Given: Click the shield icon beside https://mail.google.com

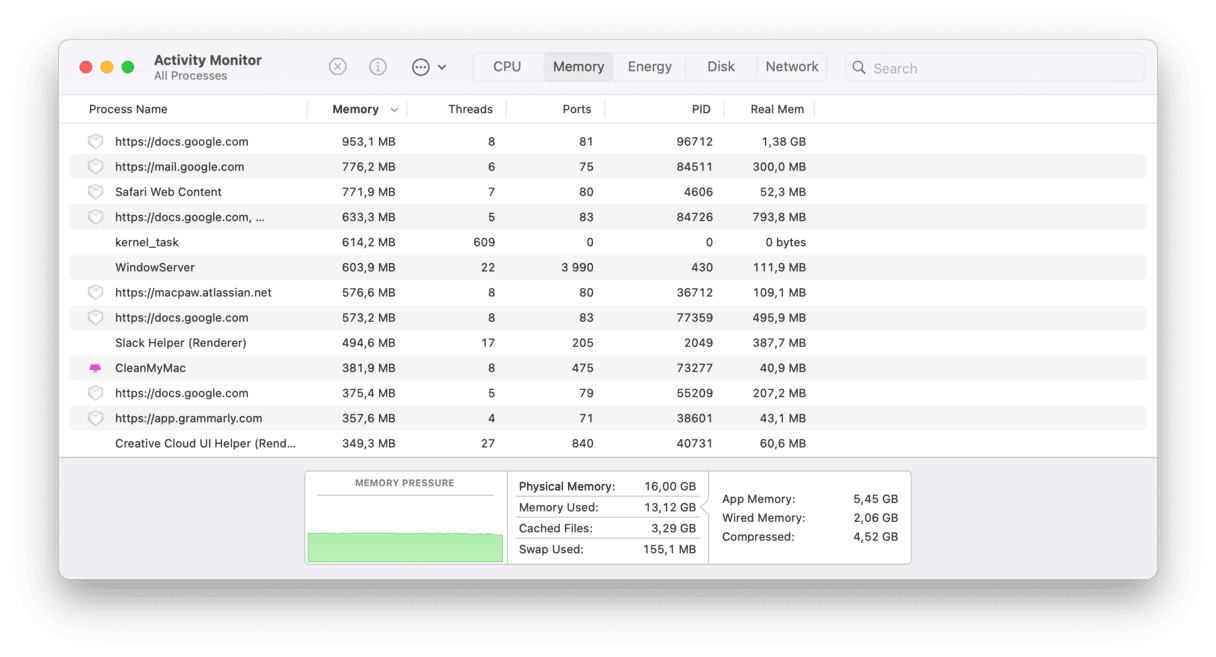Looking at the screenshot, I should (x=96, y=167).
